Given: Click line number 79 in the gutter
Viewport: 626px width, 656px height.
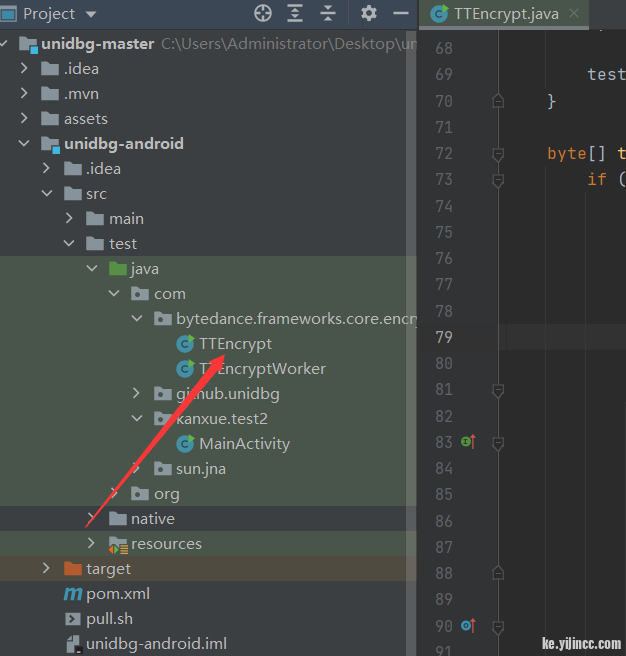Looking at the screenshot, I should point(444,337).
